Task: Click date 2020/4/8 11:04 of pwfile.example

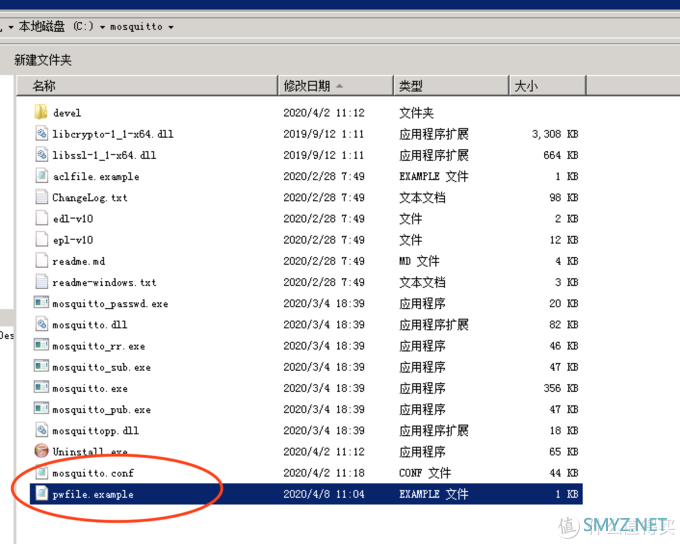Action: 324,494
